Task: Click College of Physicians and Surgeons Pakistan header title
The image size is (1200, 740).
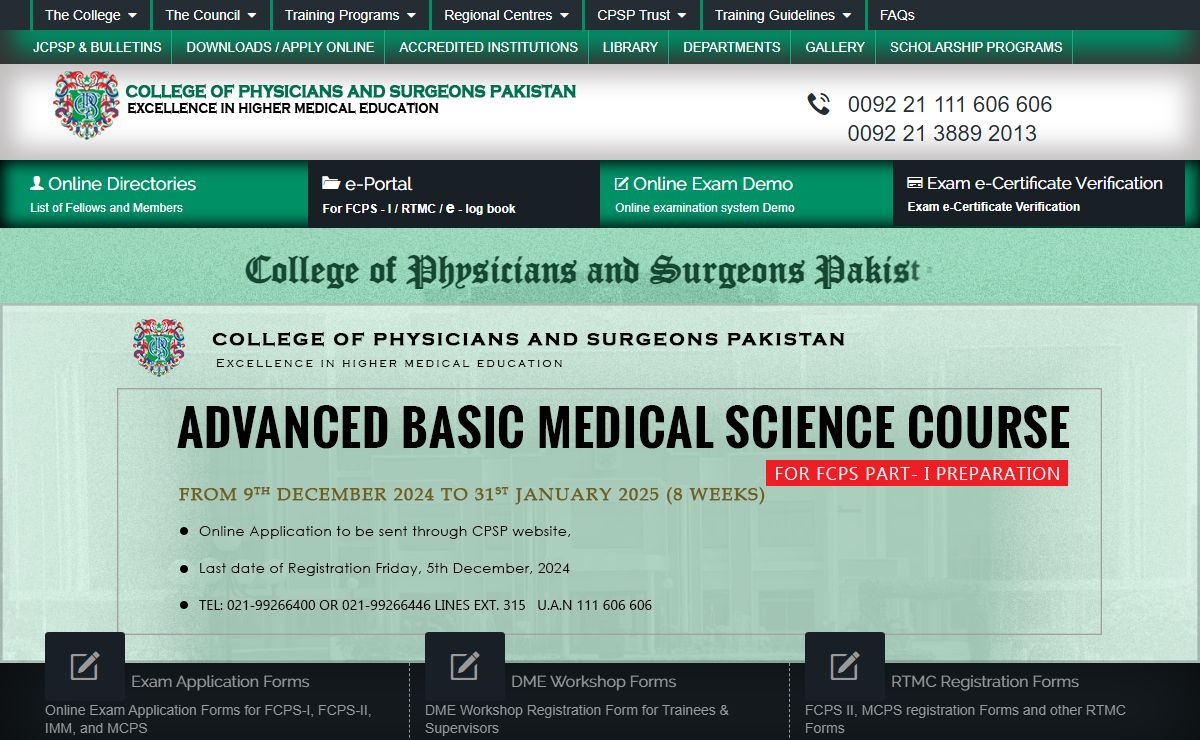Action: click(351, 91)
